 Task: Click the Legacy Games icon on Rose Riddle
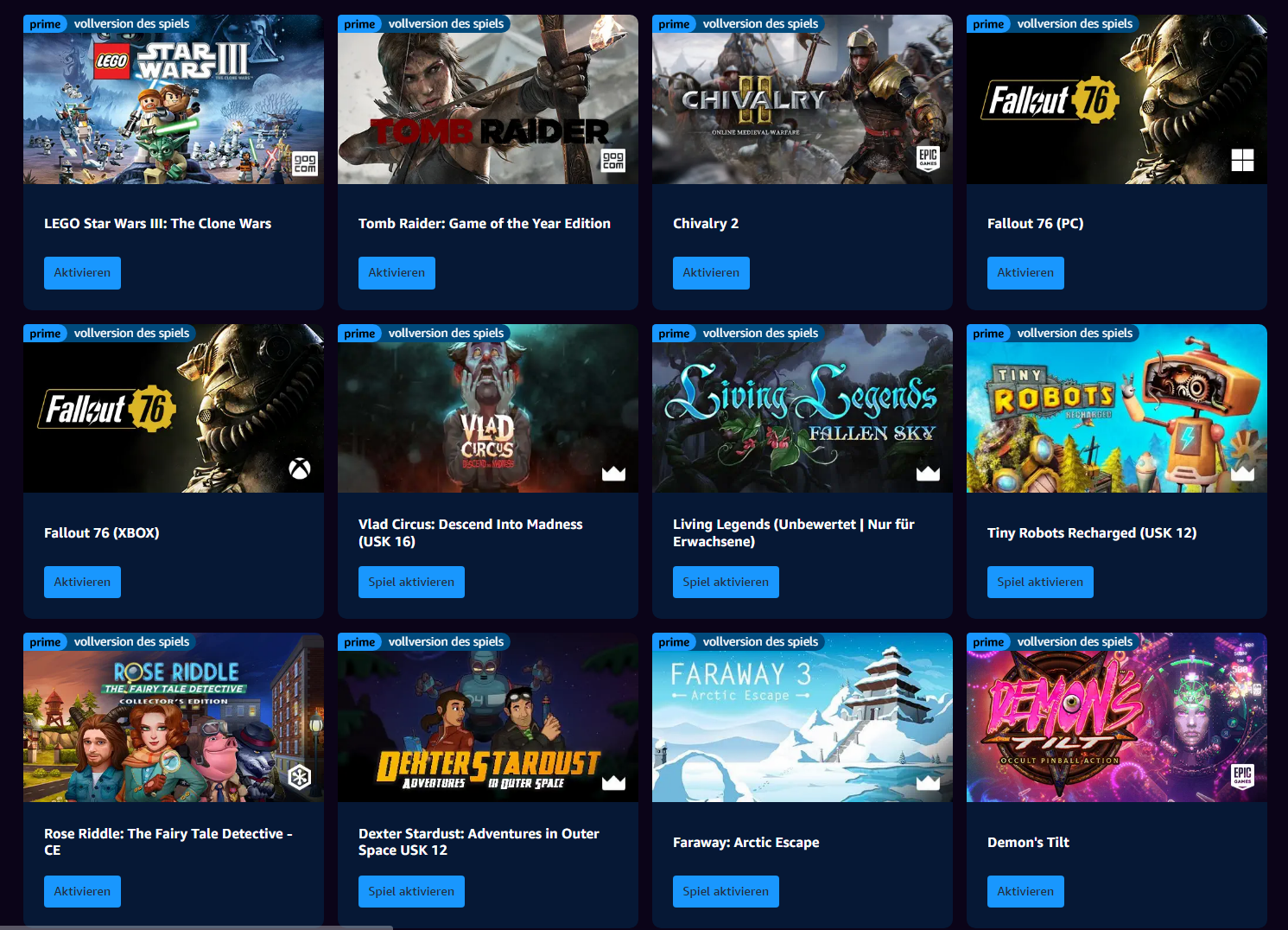(300, 777)
